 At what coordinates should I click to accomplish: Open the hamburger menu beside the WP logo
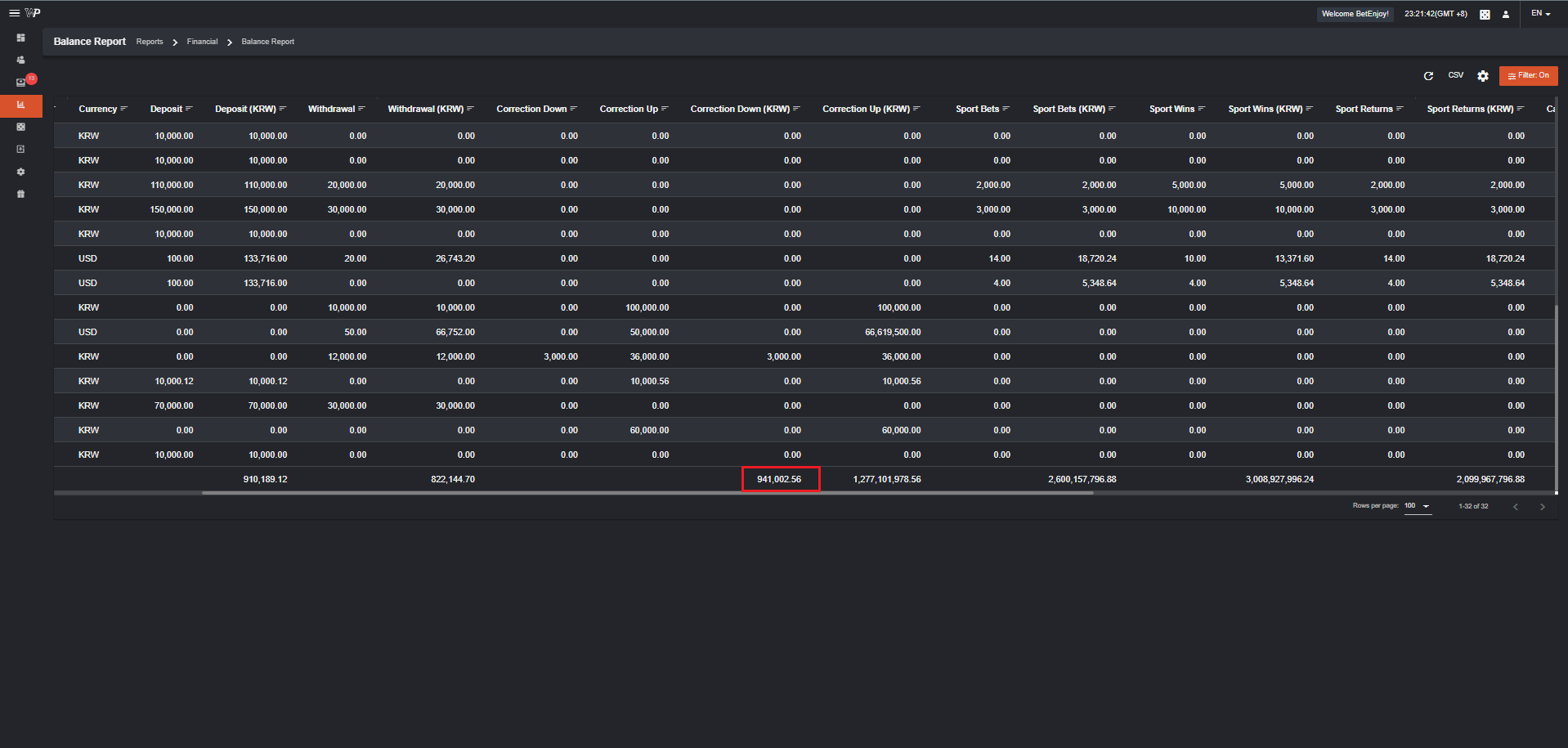pos(14,13)
